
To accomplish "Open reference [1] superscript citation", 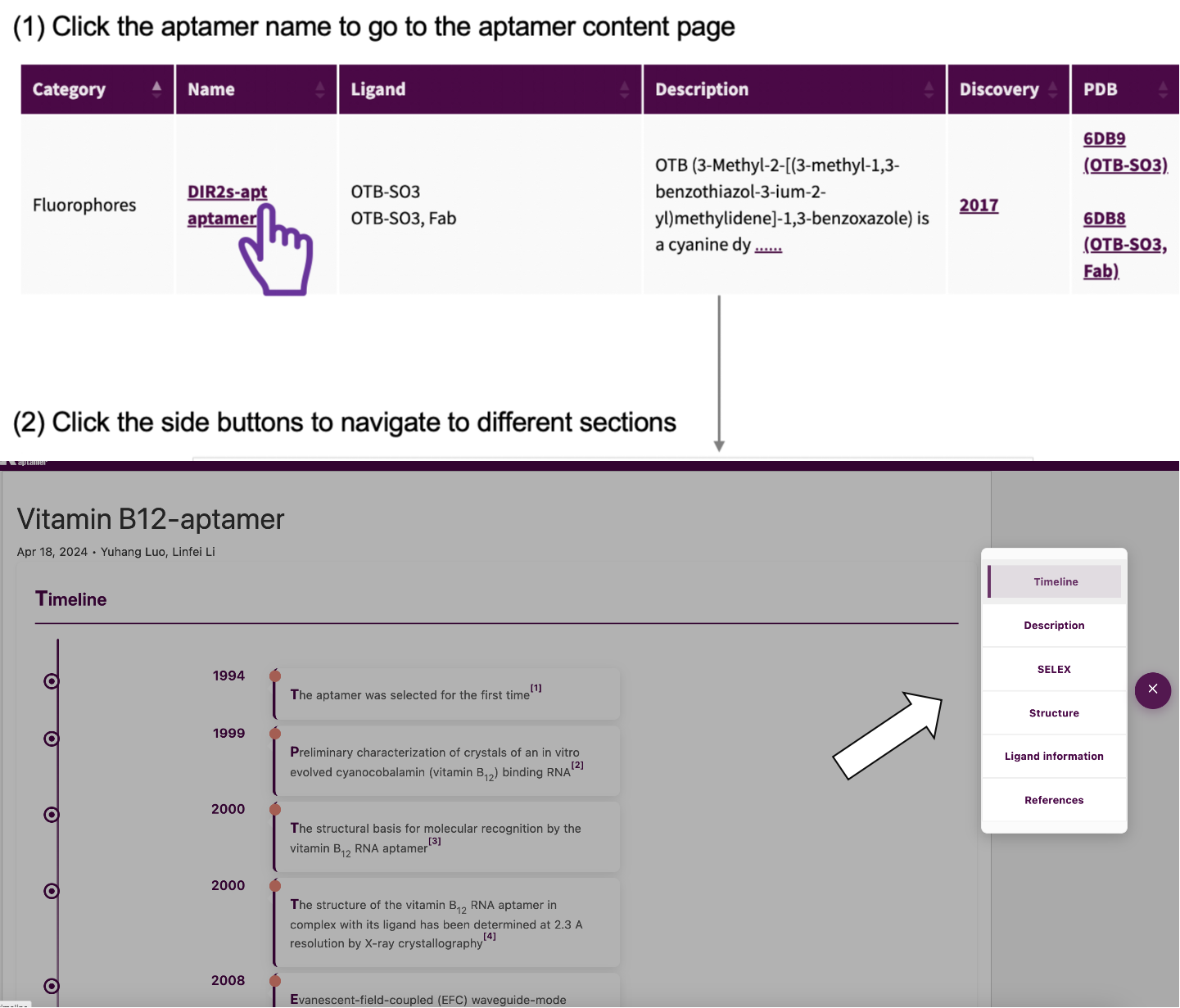I will [x=536, y=688].
